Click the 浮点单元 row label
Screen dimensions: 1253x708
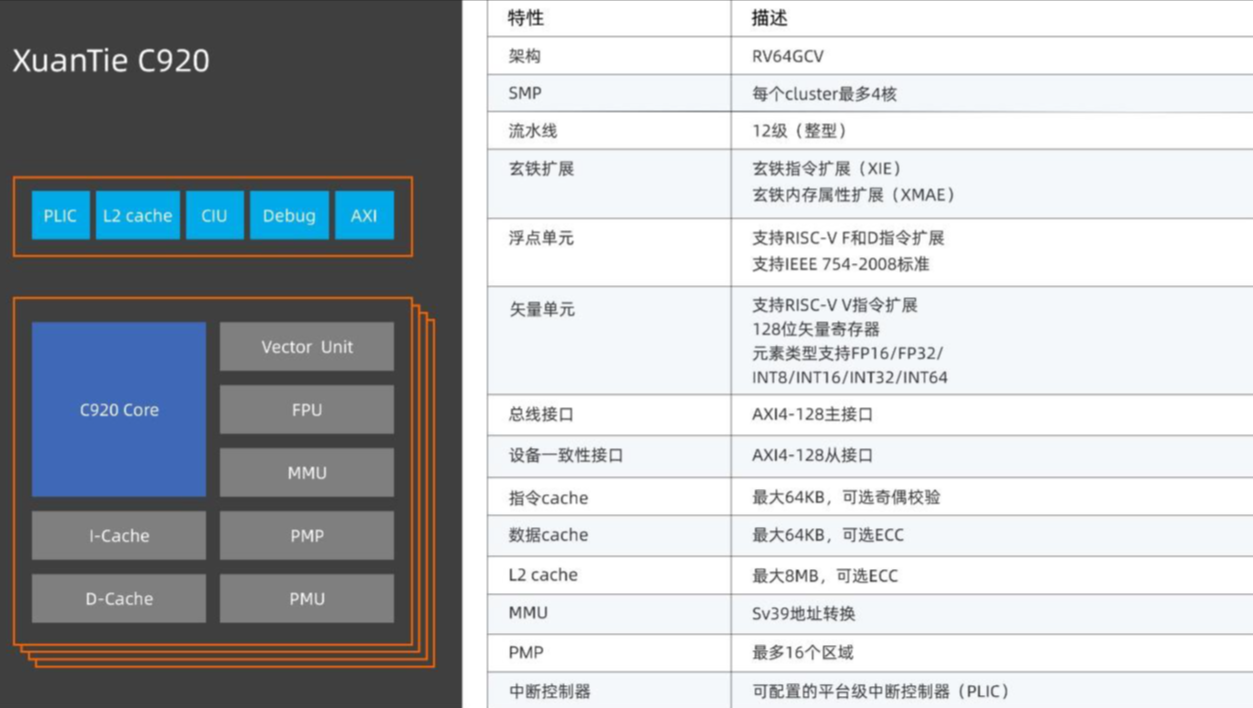[541, 238]
